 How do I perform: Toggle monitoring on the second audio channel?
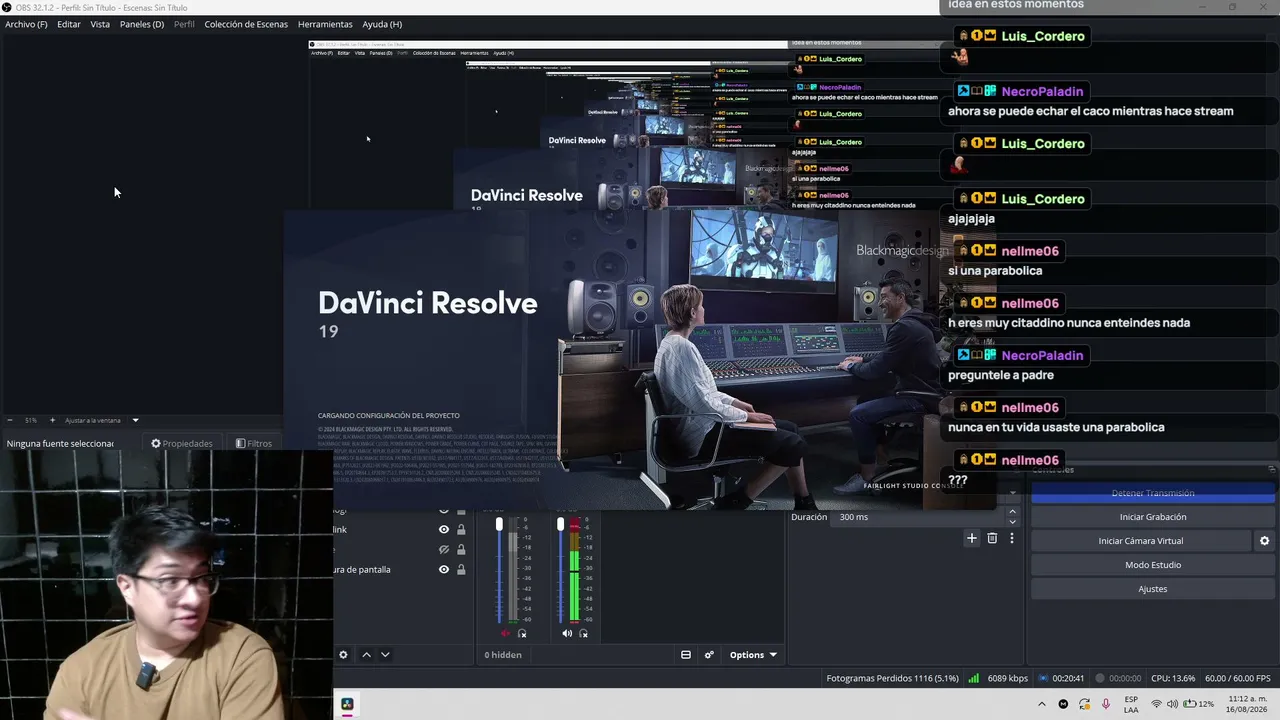tap(584, 633)
